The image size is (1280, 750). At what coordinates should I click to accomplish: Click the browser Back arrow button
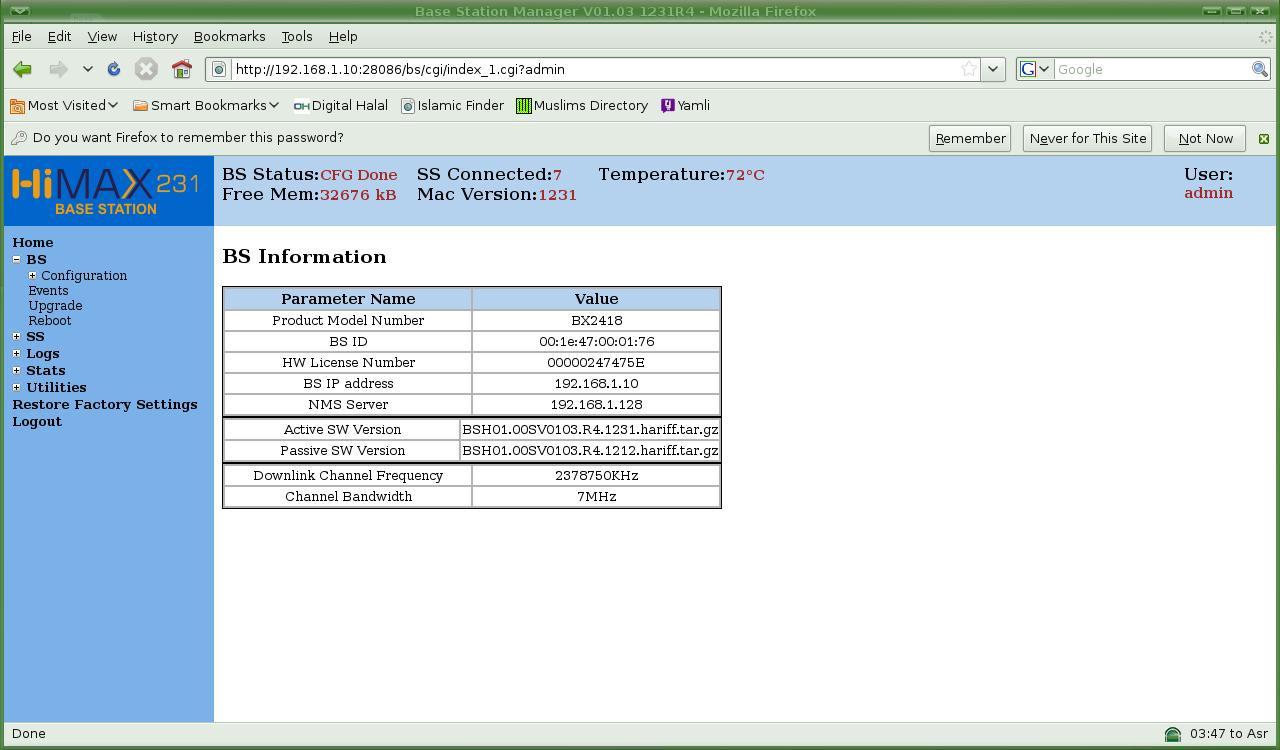[x=22, y=69]
